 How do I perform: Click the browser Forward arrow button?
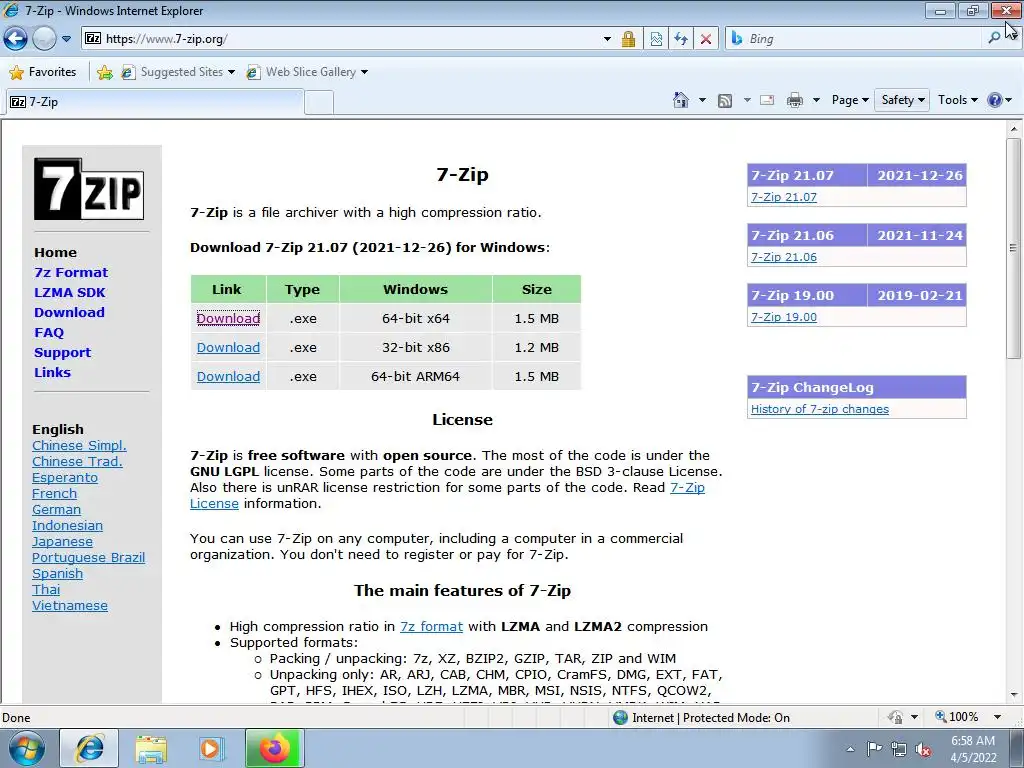44,39
